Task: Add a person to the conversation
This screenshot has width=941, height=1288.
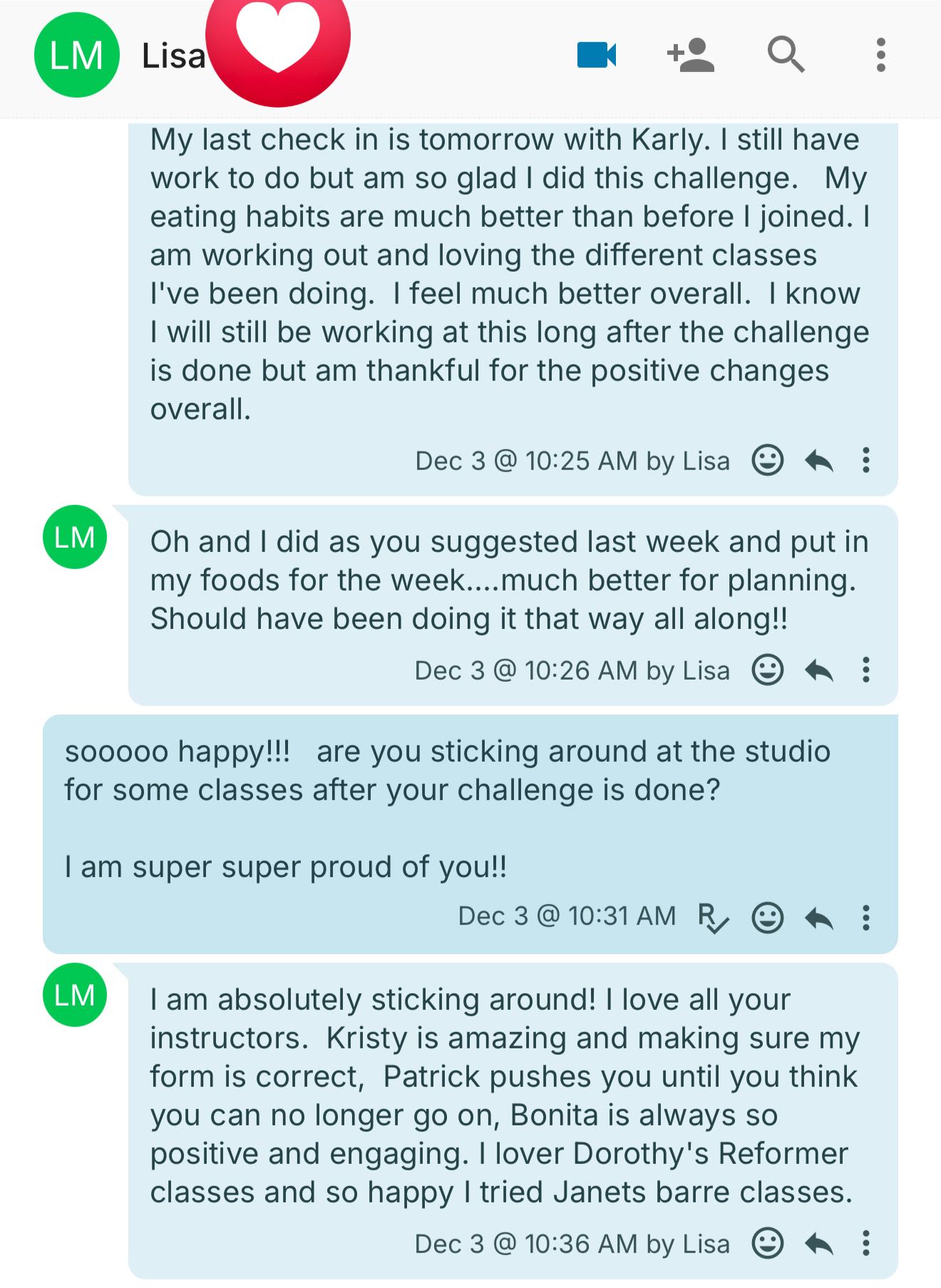Action: 690,55
